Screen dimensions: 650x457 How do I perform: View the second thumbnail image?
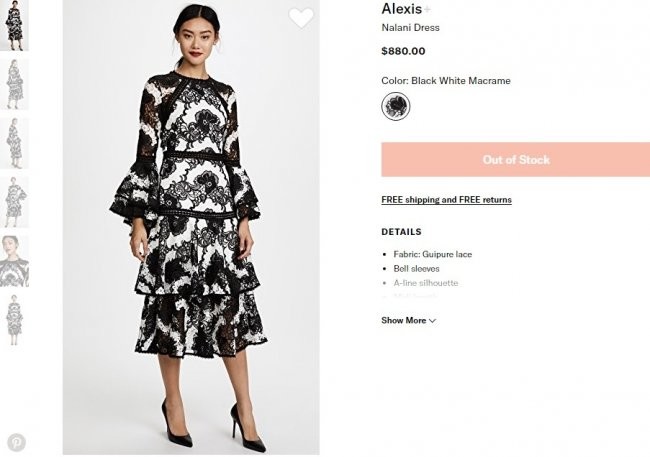[16, 84]
